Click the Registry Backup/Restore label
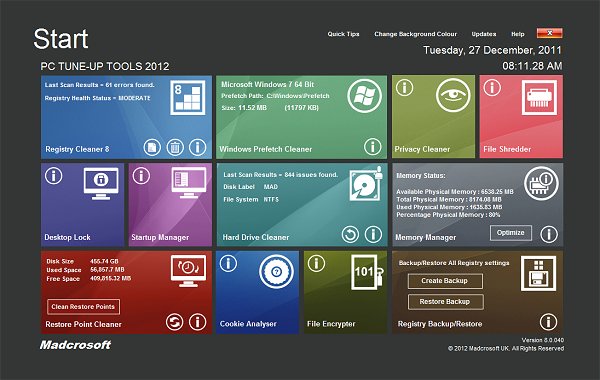Viewport: 600px width, 380px height. [x=440, y=324]
